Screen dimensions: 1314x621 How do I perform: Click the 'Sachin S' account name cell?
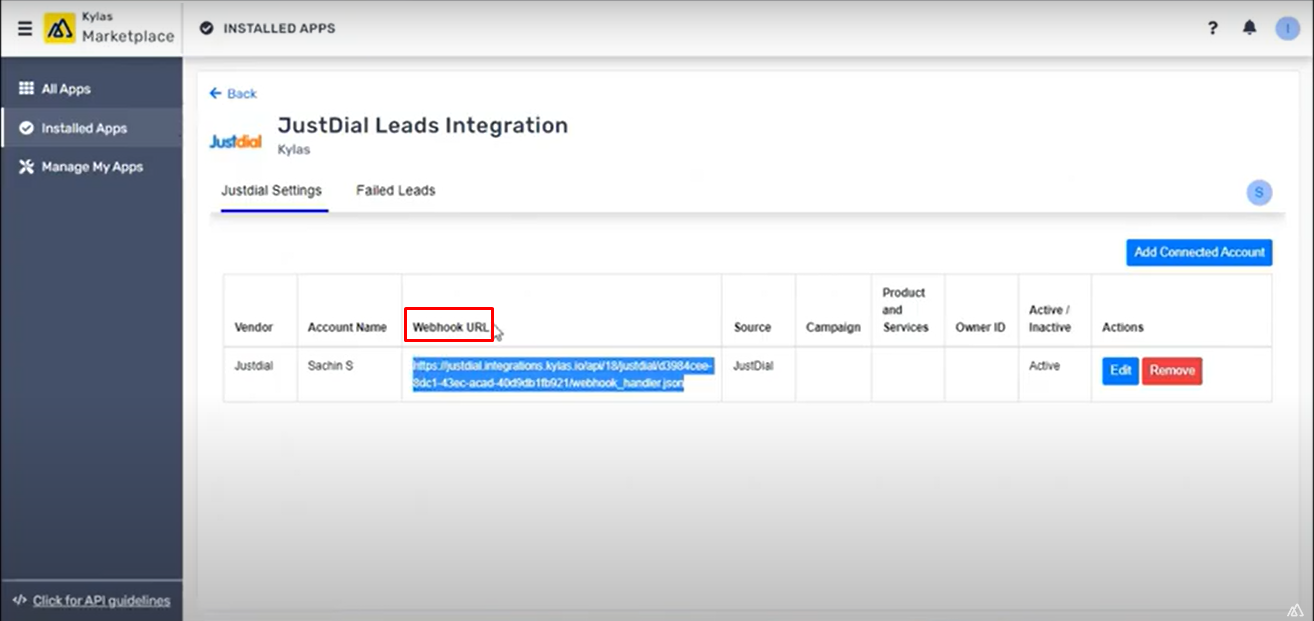point(330,366)
